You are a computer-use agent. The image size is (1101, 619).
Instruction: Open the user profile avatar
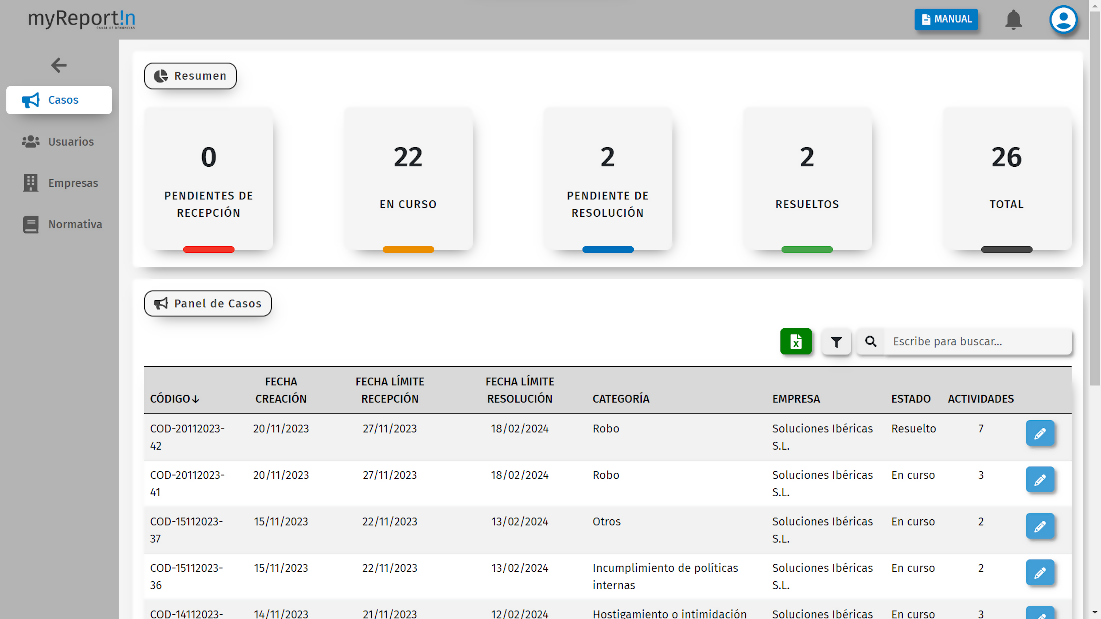coord(1063,20)
